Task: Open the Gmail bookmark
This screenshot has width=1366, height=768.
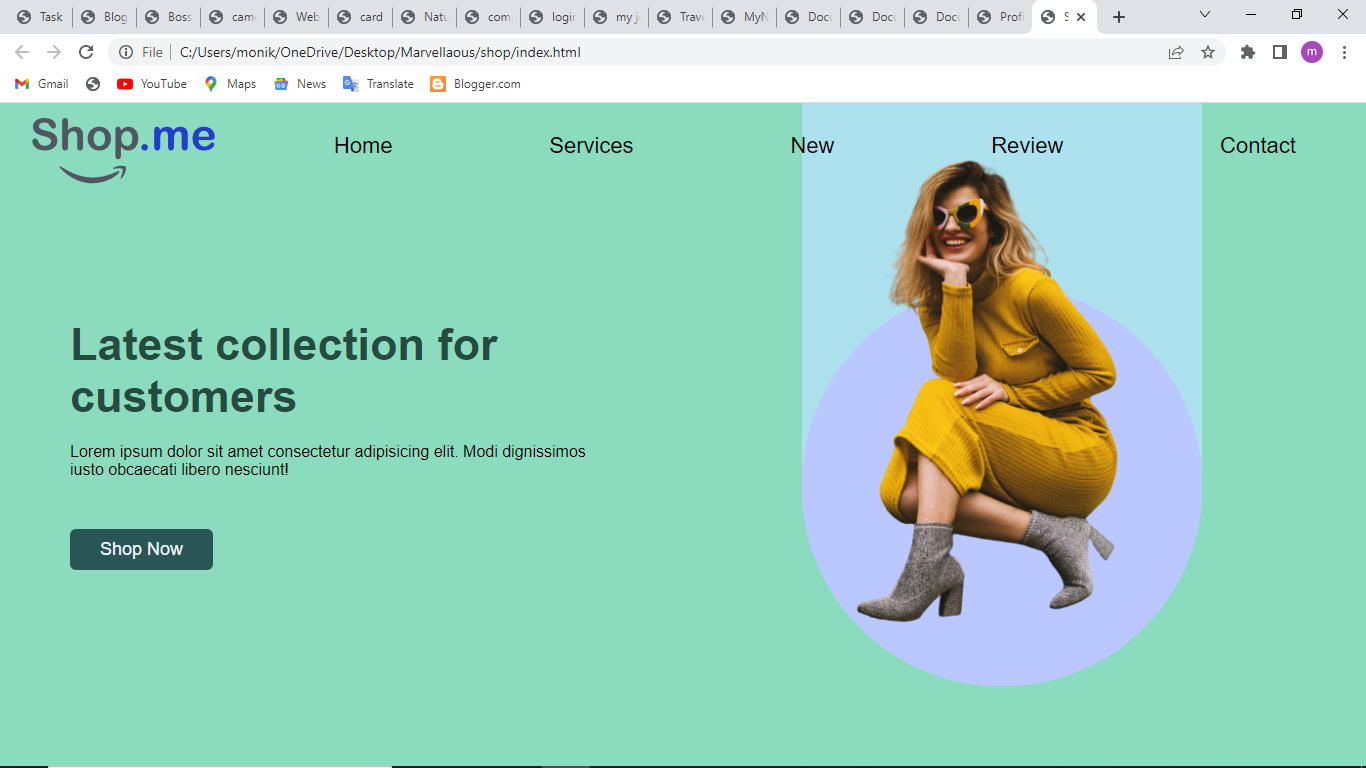Action: pyautogui.click(x=42, y=84)
